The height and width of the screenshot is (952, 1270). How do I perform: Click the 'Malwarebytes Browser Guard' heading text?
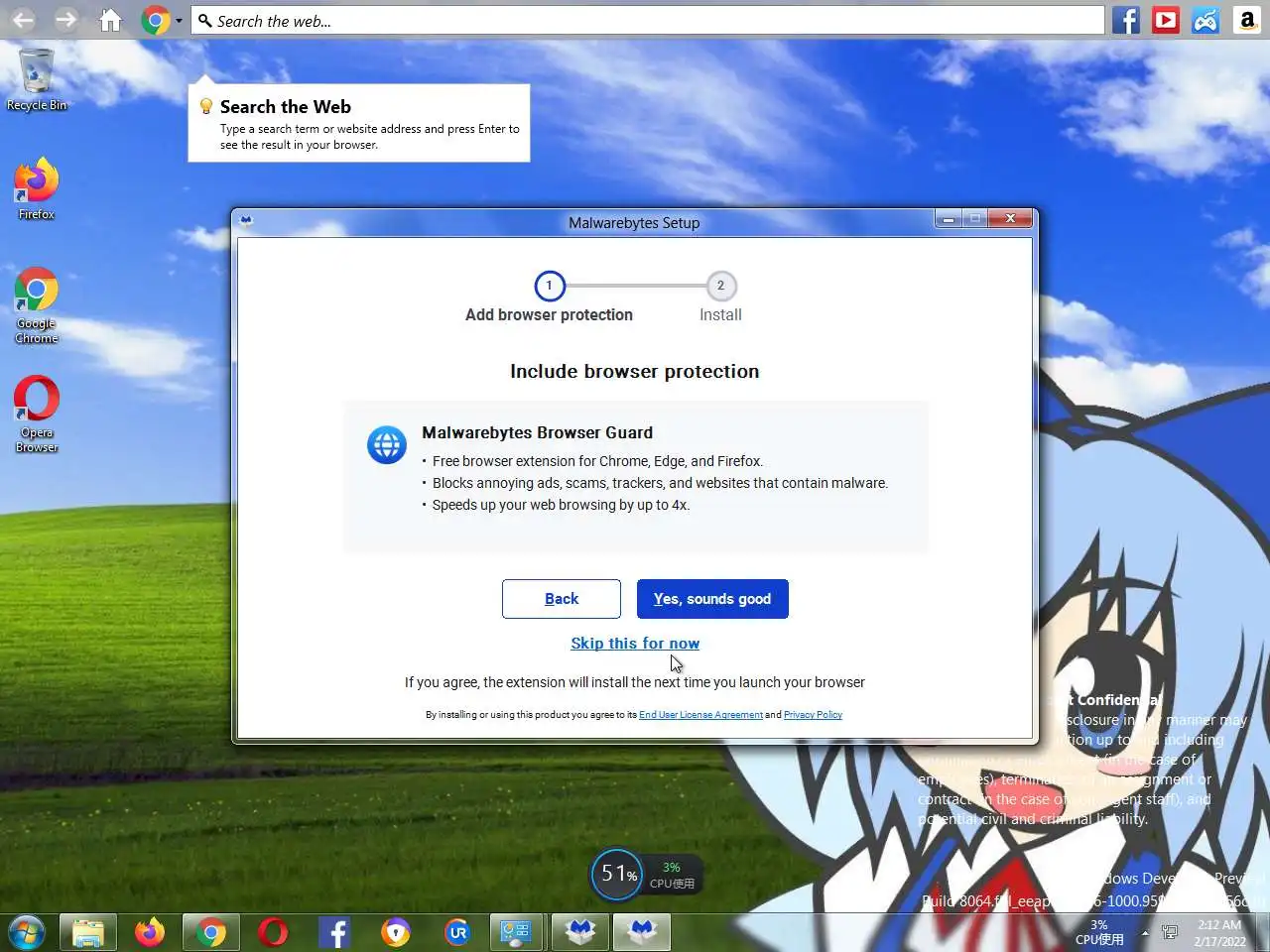pos(537,432)
